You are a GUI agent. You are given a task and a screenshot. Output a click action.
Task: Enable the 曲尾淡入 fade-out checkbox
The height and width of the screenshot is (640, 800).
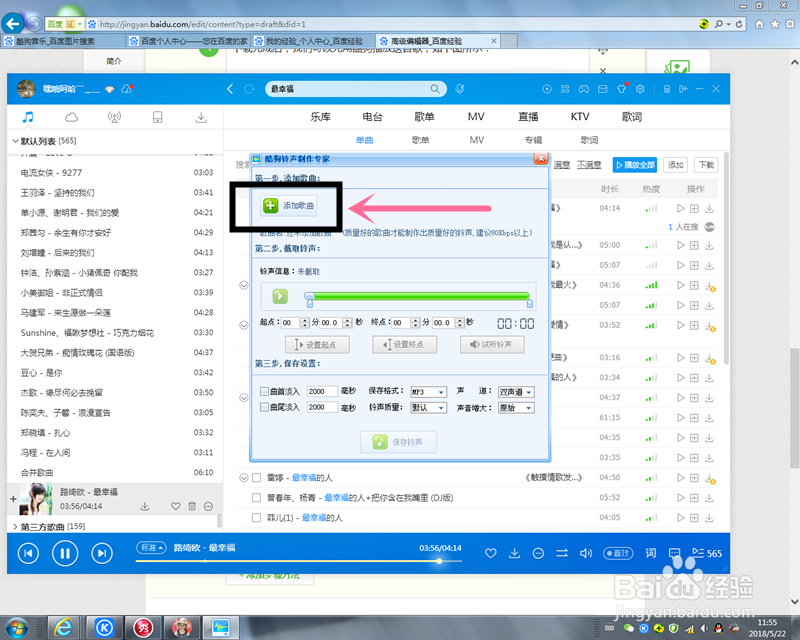264,407
